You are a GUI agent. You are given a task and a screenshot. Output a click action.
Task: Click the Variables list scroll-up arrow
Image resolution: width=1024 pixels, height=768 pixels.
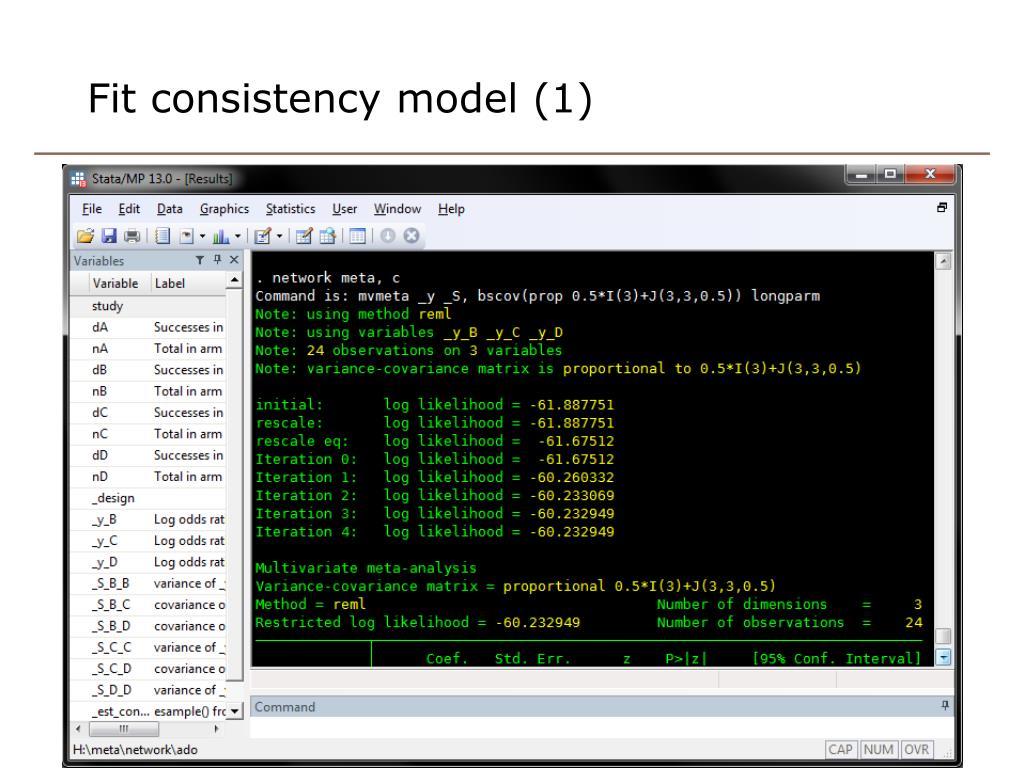(234, 281)
